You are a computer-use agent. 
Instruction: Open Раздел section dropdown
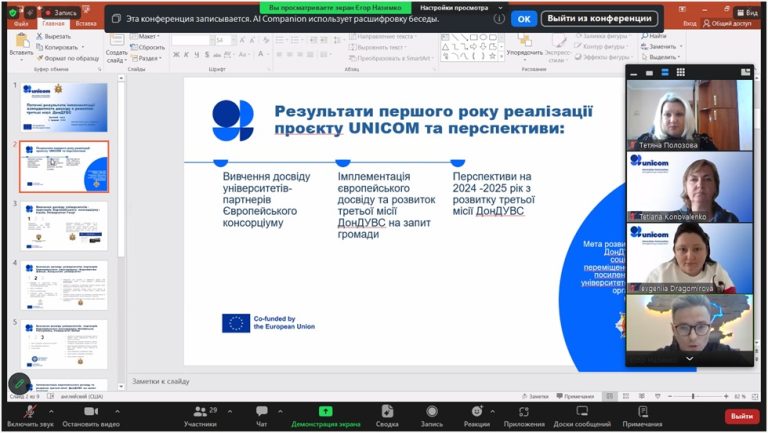pos(146,58)
